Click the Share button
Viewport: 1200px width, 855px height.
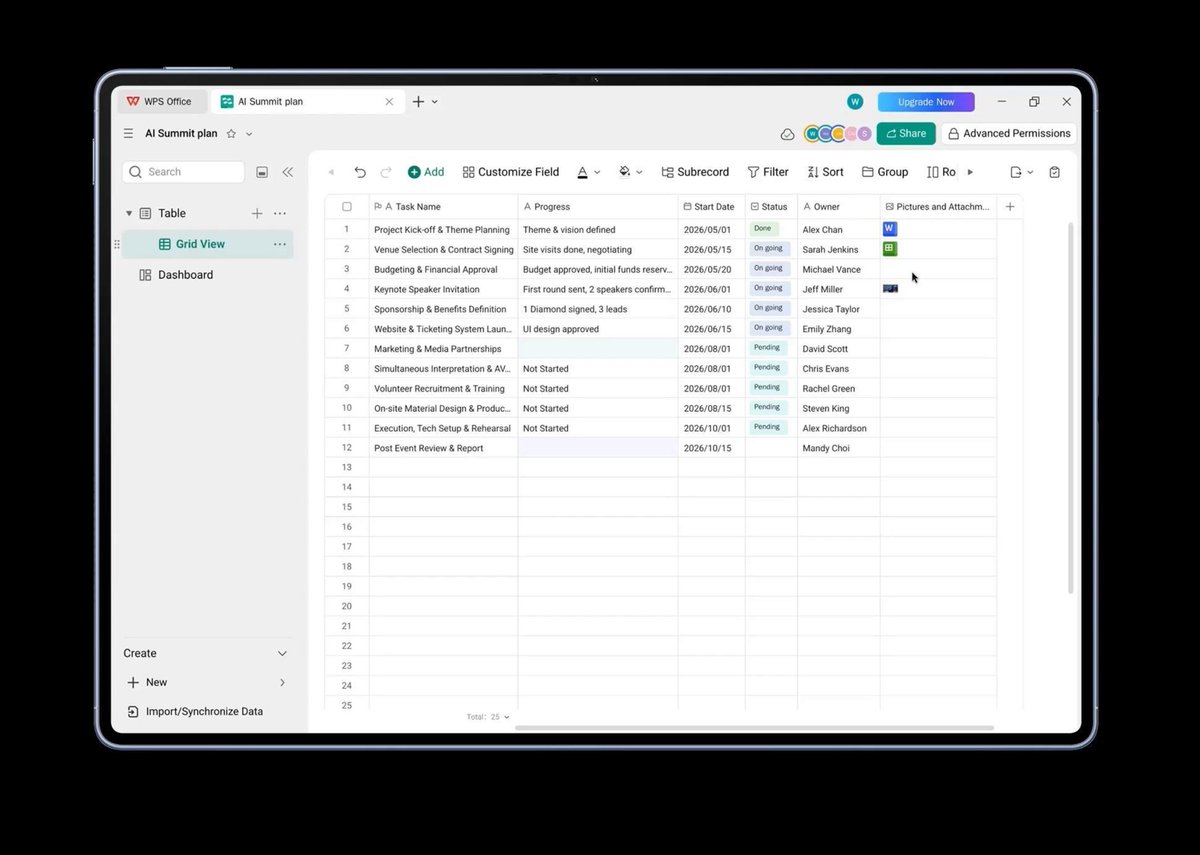[x=906, y=133]
